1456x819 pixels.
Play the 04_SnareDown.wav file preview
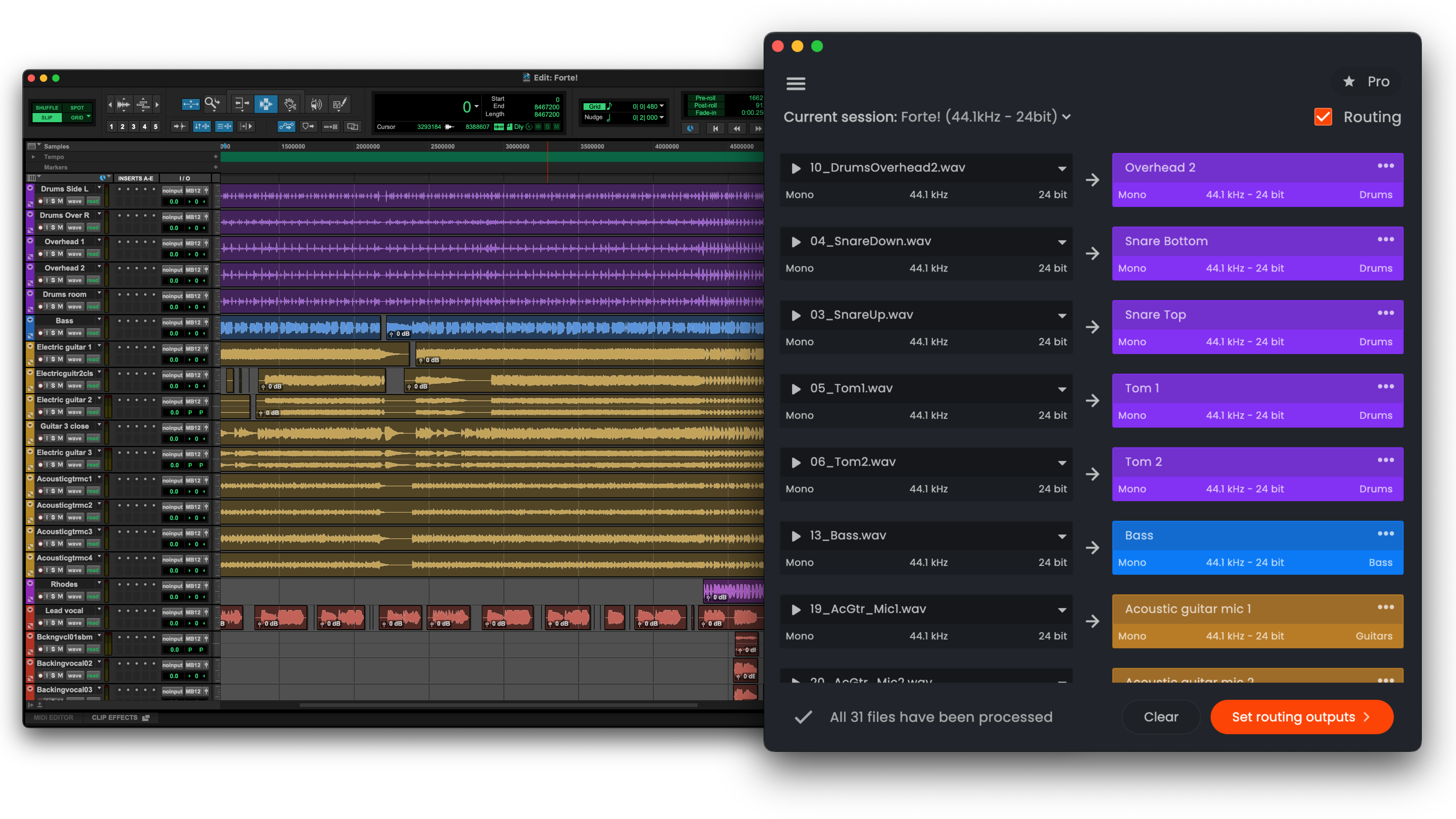coord(796,242)
